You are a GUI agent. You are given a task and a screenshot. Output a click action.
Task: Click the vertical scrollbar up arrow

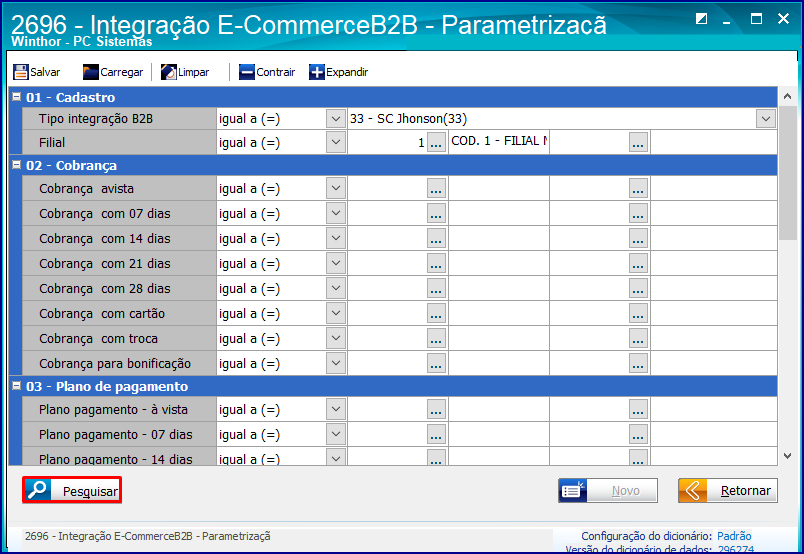coord(788,96)
